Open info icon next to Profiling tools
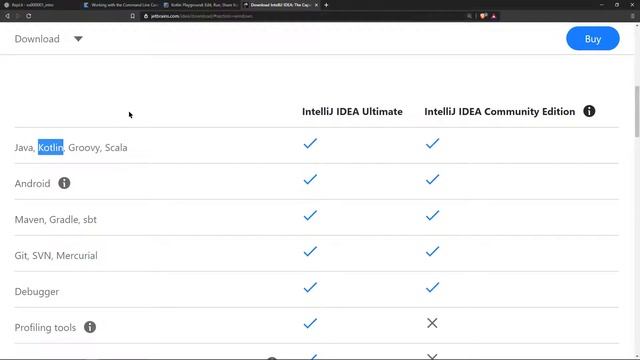This screenshot has height=360, width=640. point(90,327)
